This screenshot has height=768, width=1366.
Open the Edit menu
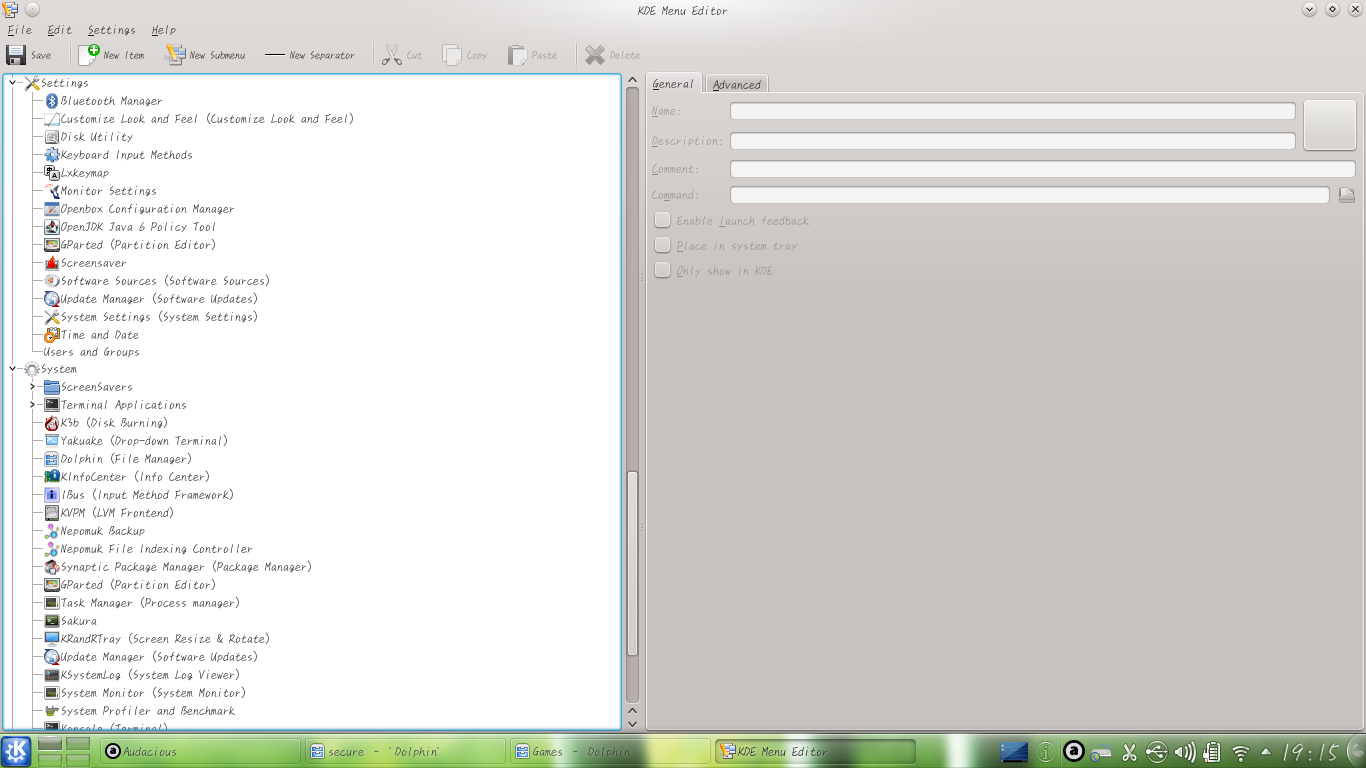[x=59, y=30]
